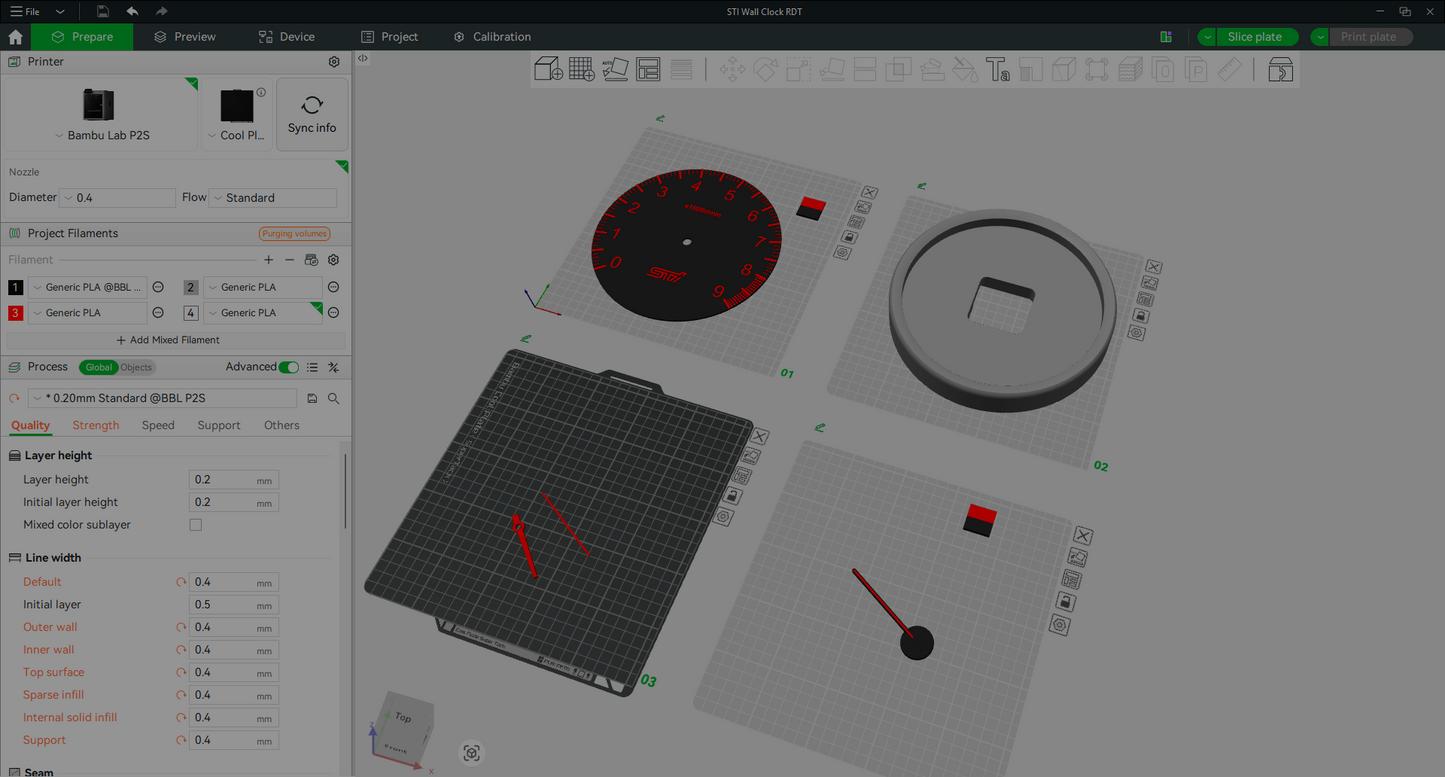This screenshot has height=777, width=1445.
Task: Click the Add model cube icon
Action: [548, 69]
